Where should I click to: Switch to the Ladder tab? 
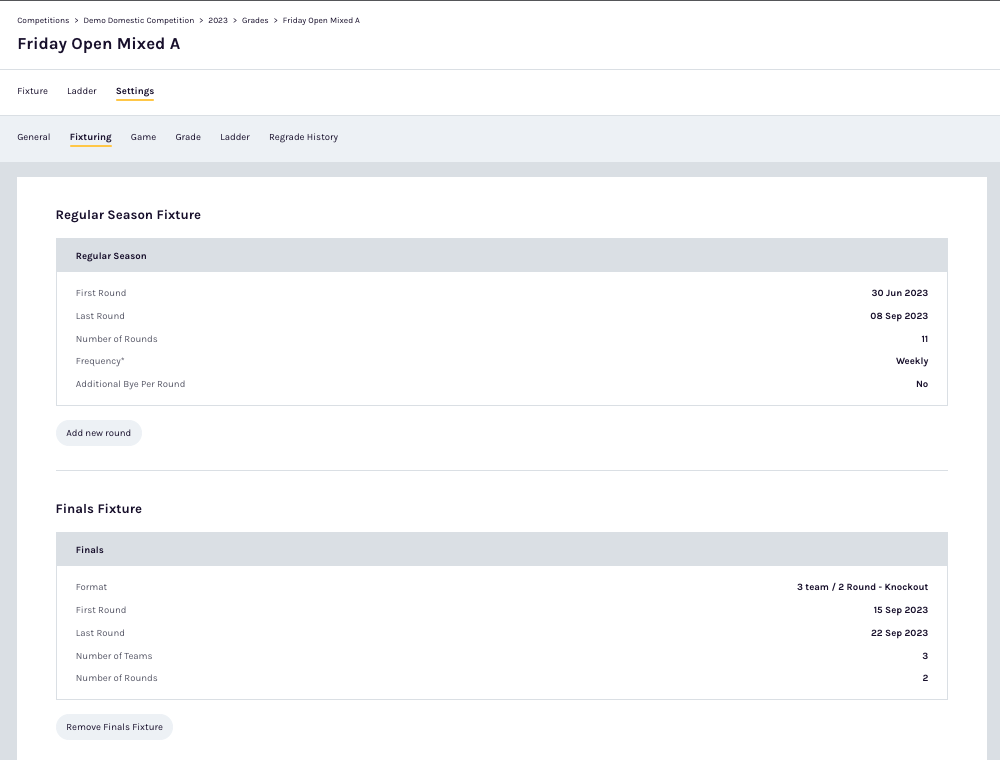pos(81,91)
